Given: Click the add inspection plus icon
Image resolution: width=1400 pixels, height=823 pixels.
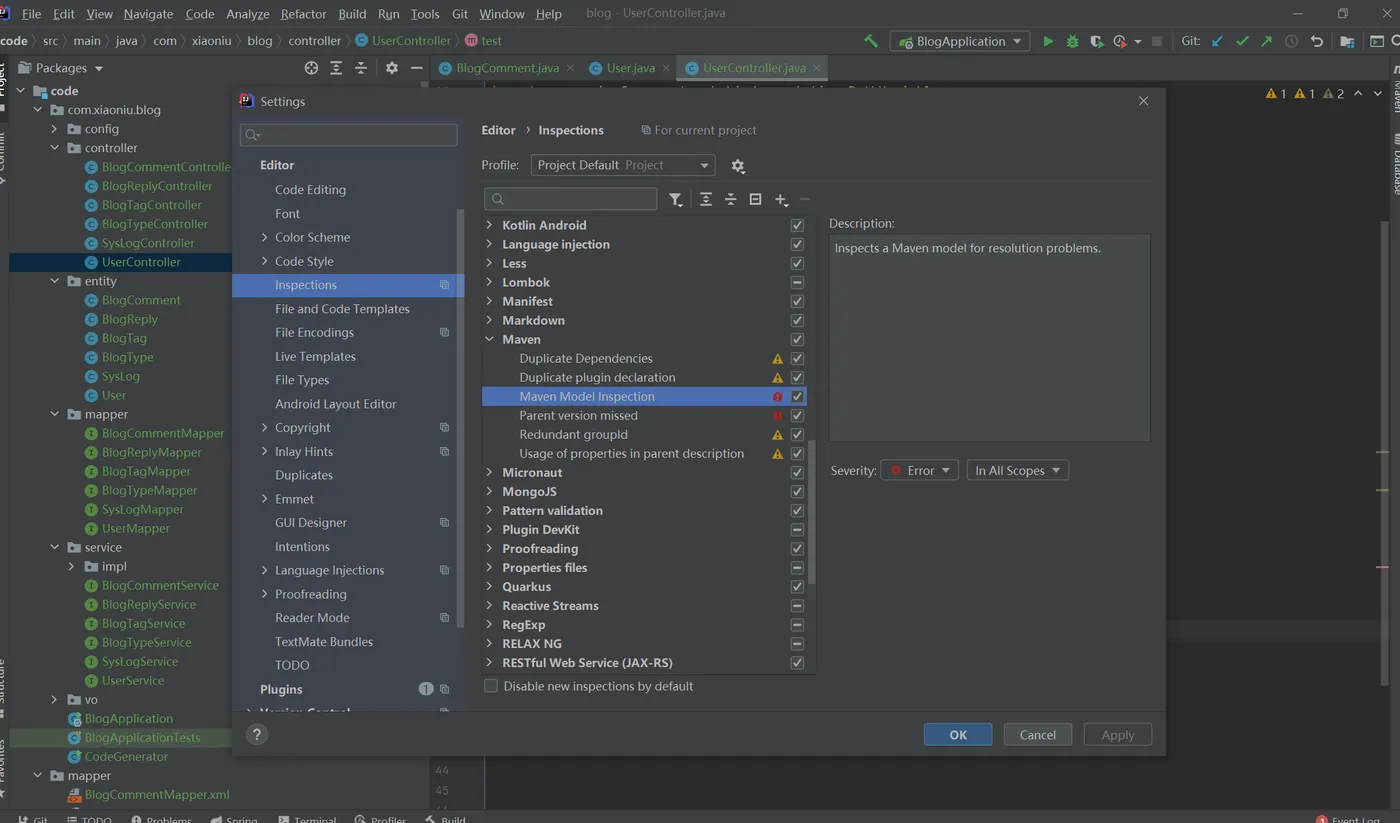Looking at the screenshot, I should click(781, 199).
